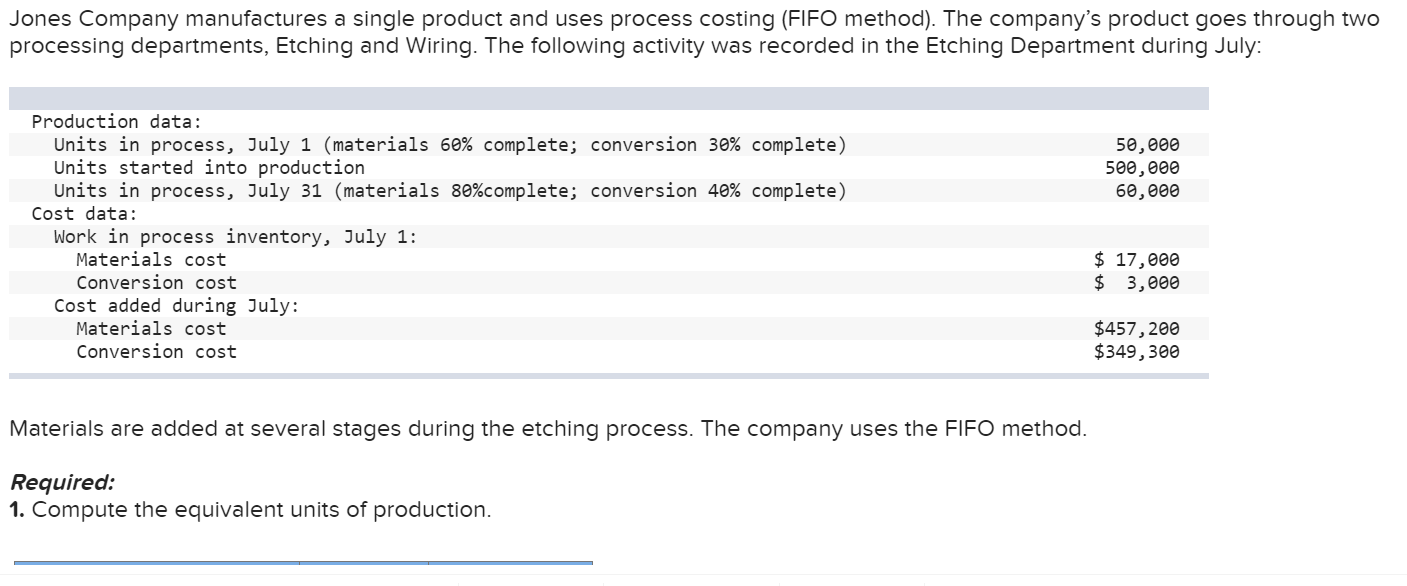
Task: Click the $349,300 conversion cost added
Action: [1137, 351]
